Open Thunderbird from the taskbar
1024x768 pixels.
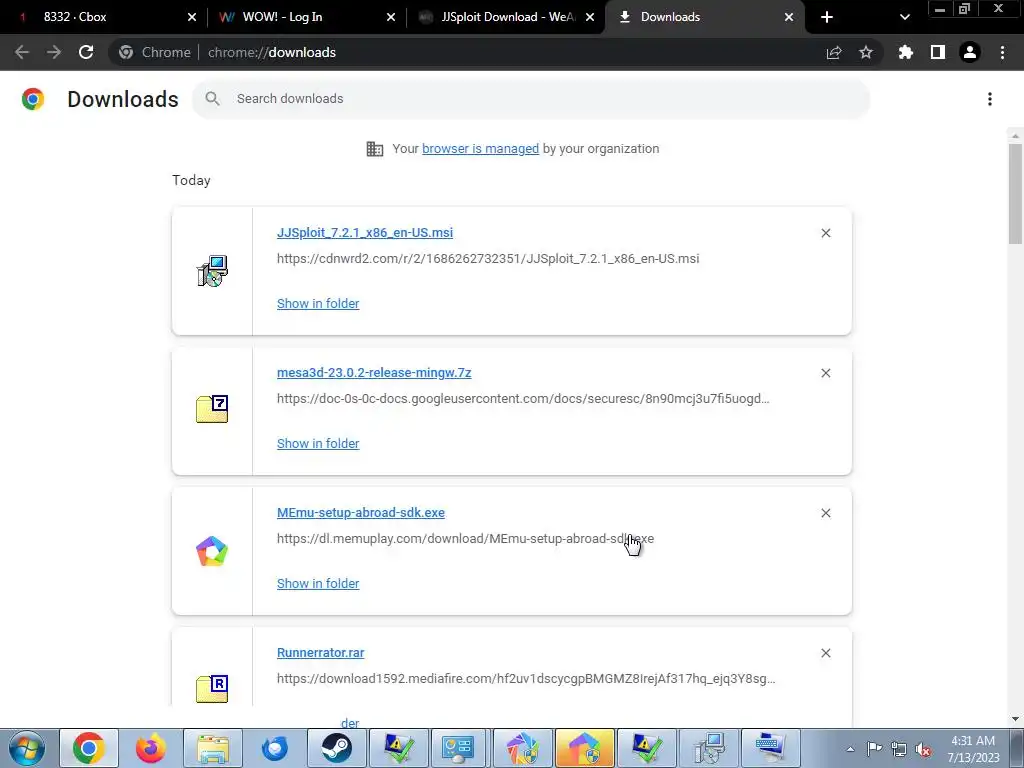pos(275,748)
